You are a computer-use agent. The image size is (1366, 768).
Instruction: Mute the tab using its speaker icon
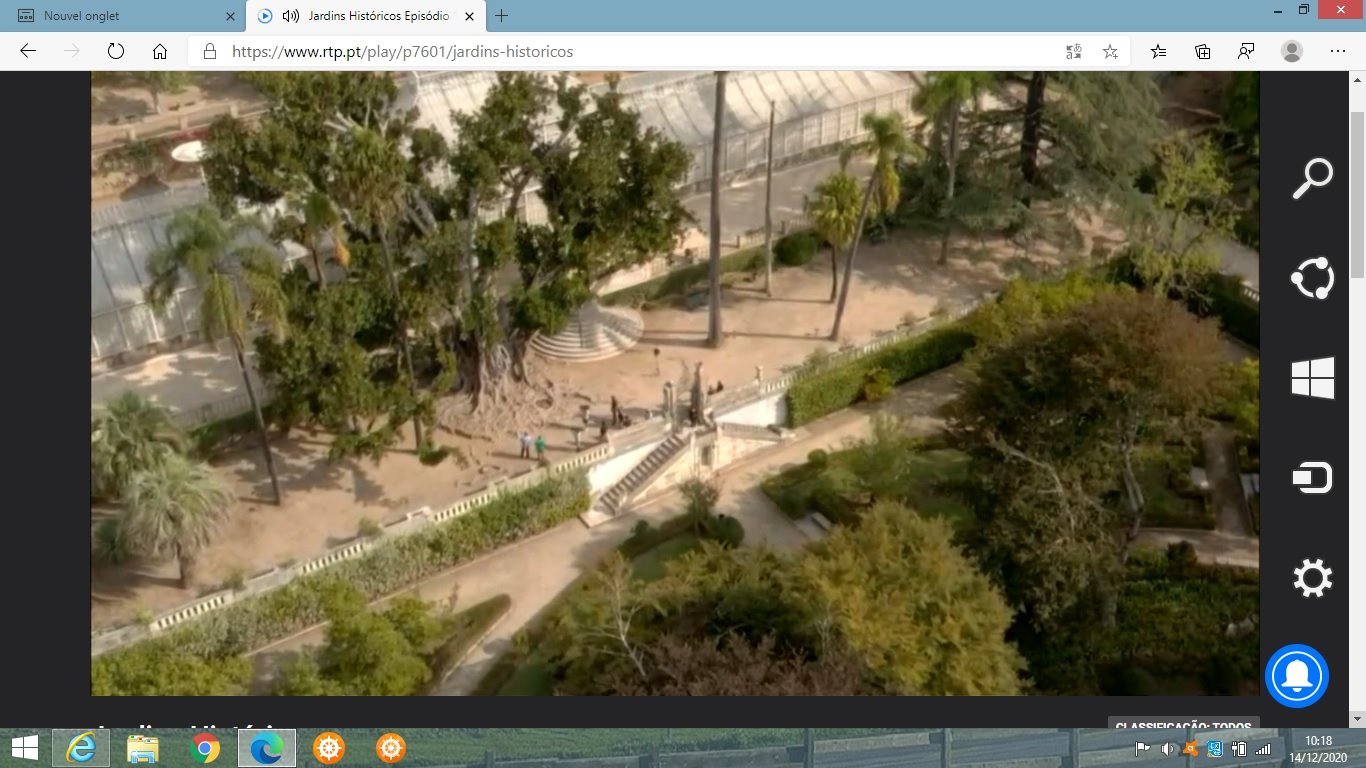pyautogui.click(x=291, y=16)
